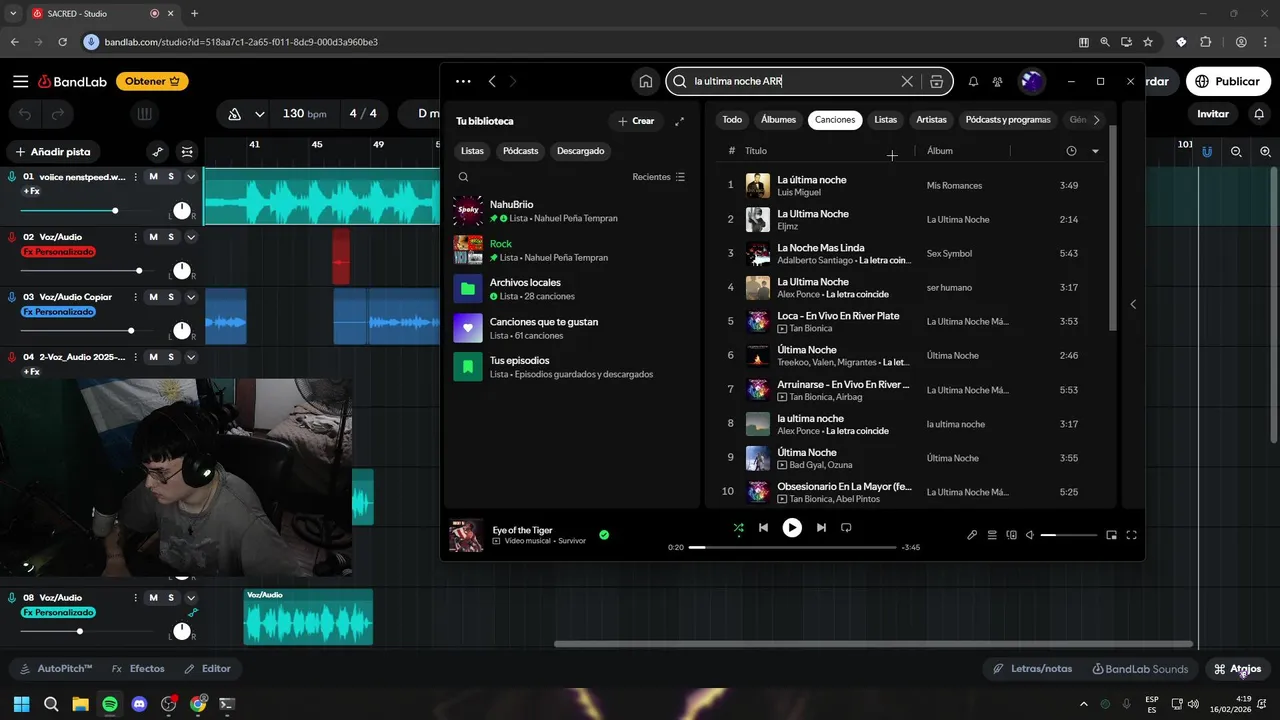Click Spotify home icon
1280x720 pixels.
(x=646, y=82)
